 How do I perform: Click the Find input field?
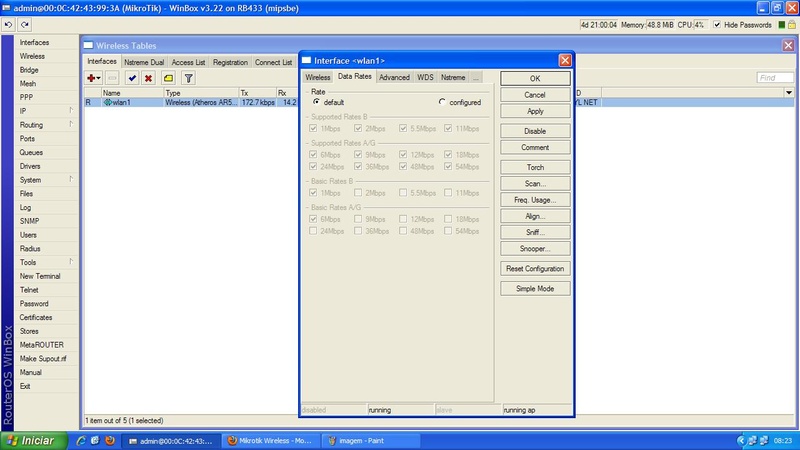775,78
